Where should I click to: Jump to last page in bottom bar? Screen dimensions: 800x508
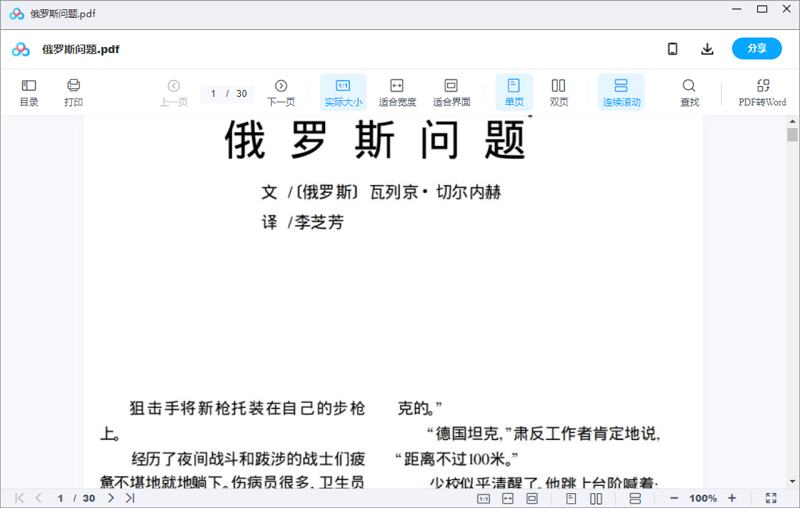point(130,498)
